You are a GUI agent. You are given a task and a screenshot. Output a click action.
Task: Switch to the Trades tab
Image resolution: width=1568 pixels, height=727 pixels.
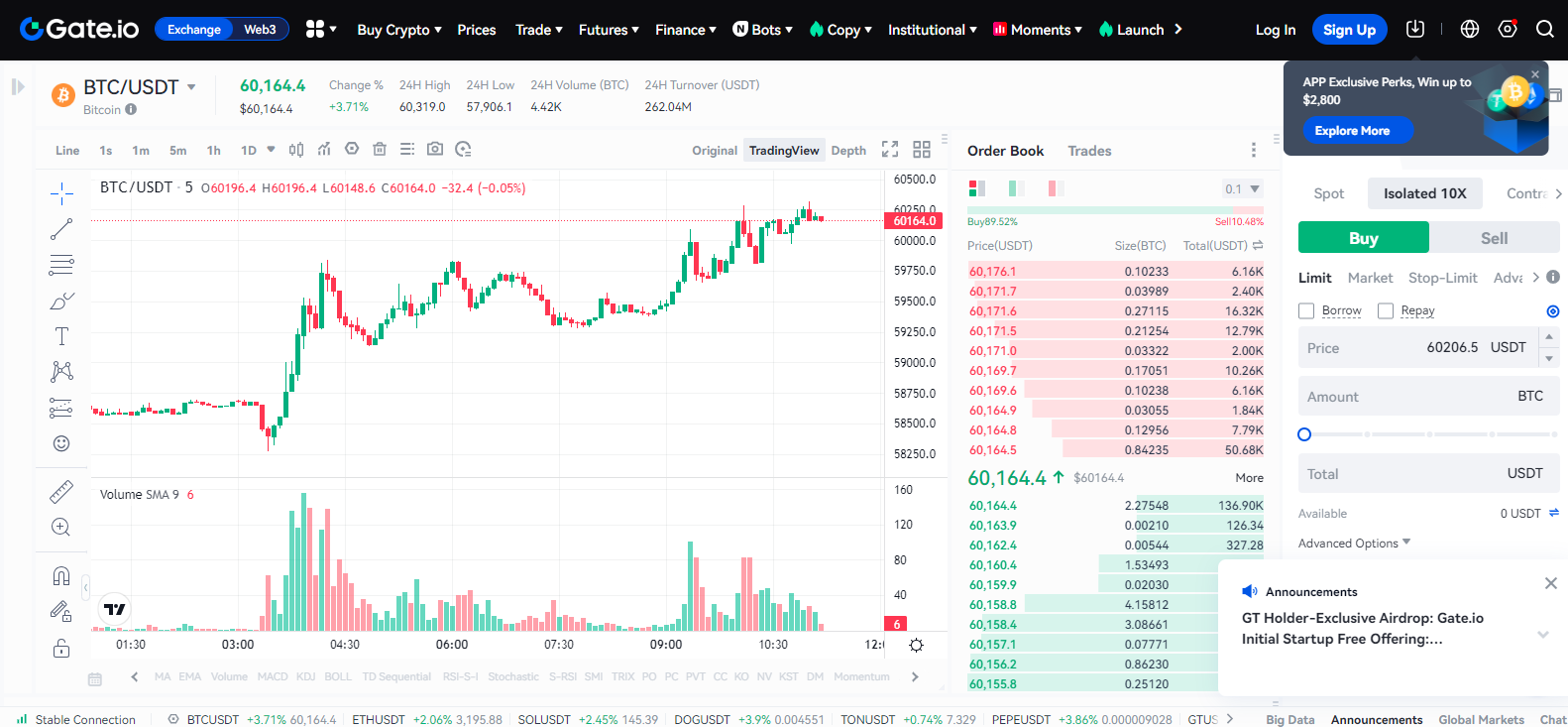point(1089,151)
